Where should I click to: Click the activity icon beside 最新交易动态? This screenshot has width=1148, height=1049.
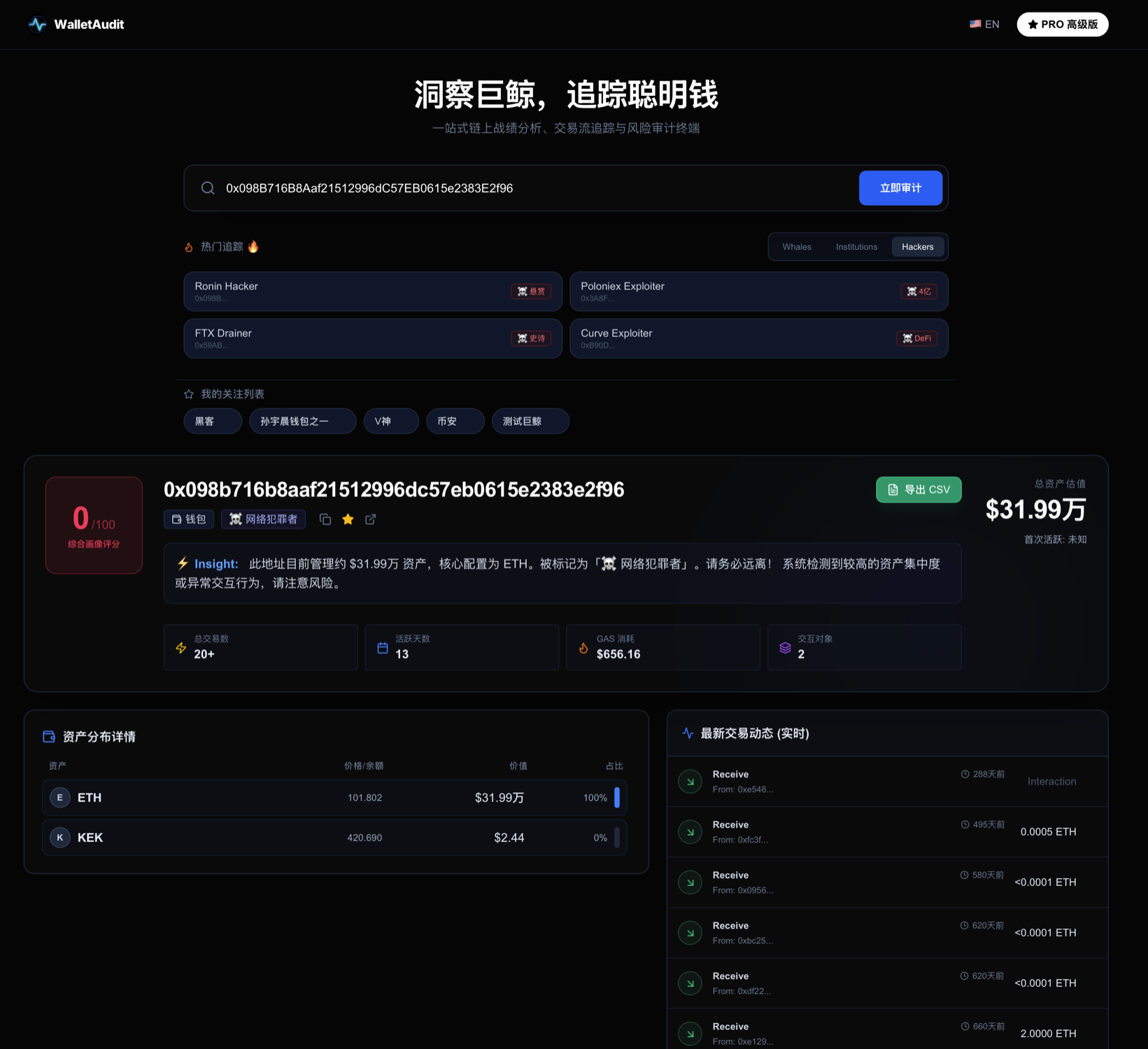[x=688, y=733]
